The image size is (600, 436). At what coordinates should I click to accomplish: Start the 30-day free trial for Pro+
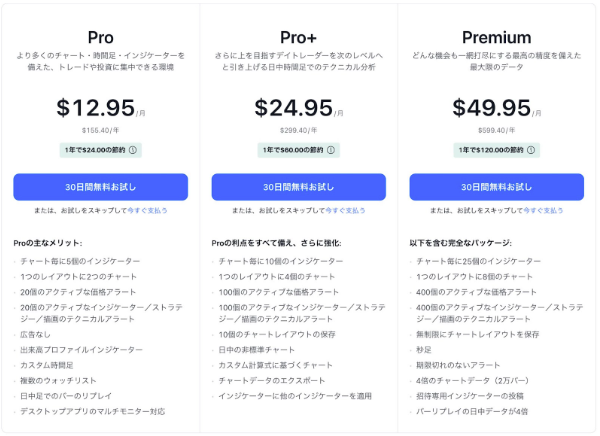pyautogui.click(x=299, y=187)
